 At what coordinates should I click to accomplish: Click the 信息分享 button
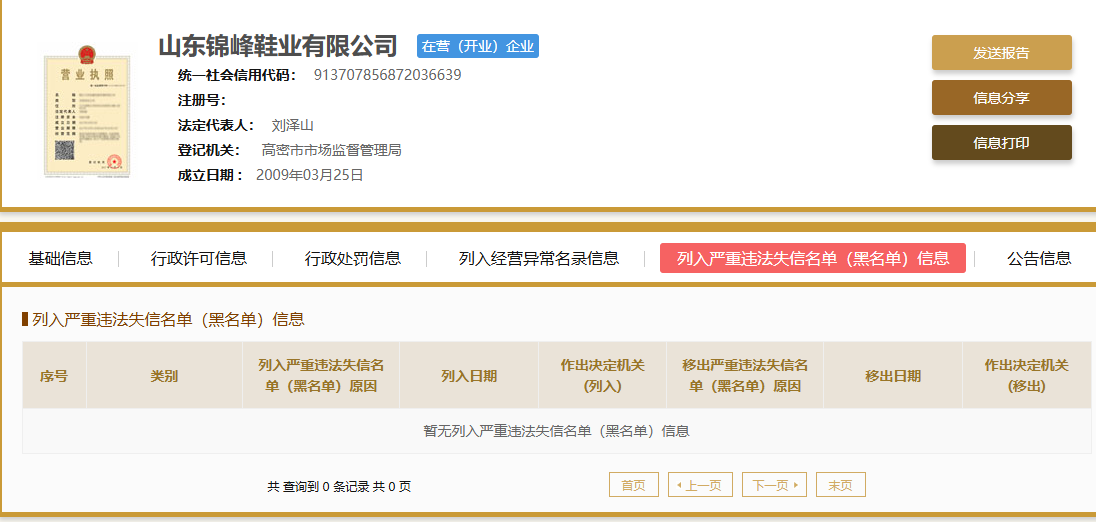1001,98
